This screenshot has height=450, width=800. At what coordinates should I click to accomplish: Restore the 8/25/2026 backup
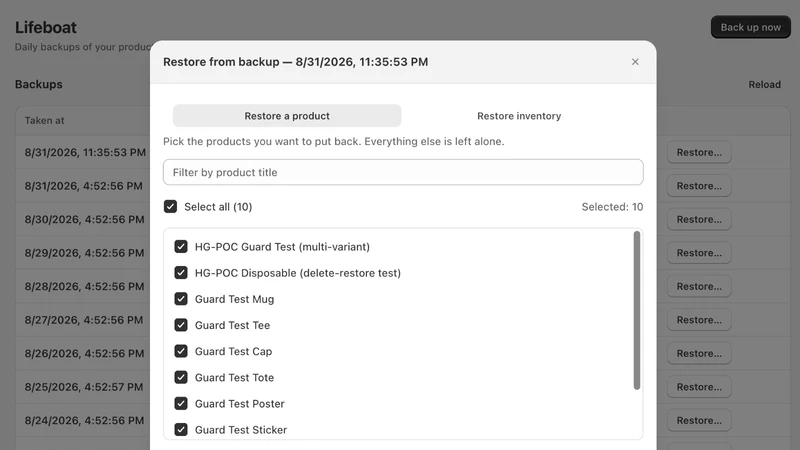click(x=699, y=387)
